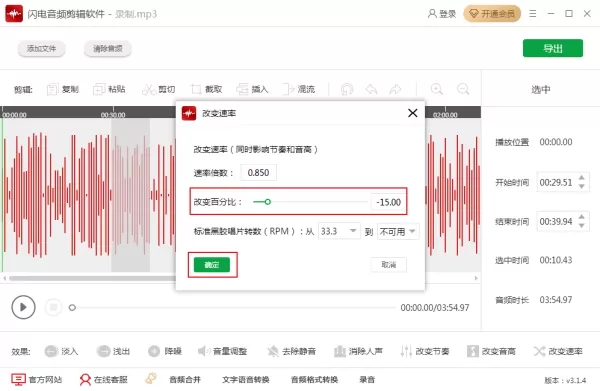Zoom in on the waveform
The image size is (600, 391).
pyautogui.click(x=437, y=89)
